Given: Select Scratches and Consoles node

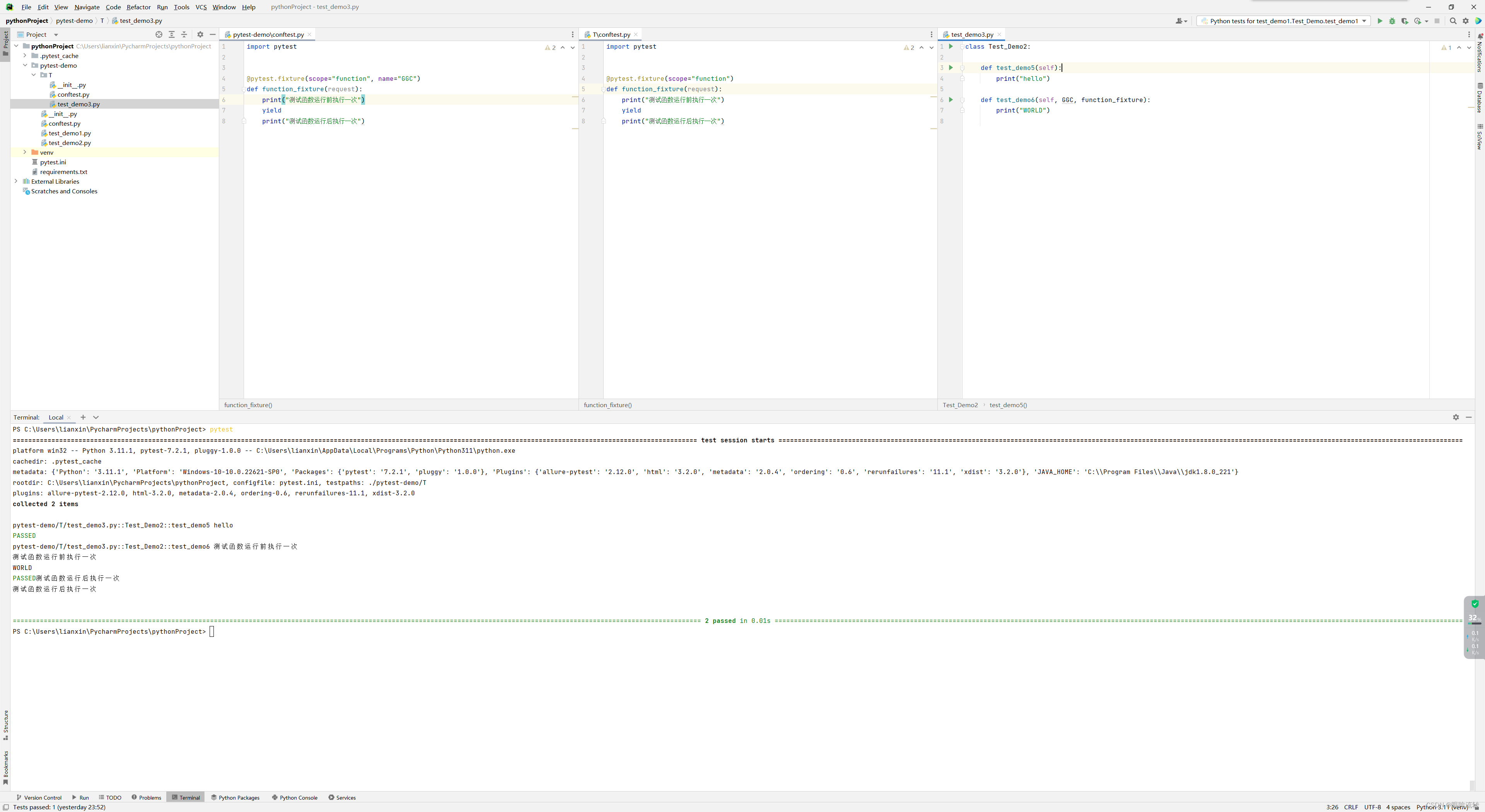Looking at the screenshot, I should click(x=64, y=191).
